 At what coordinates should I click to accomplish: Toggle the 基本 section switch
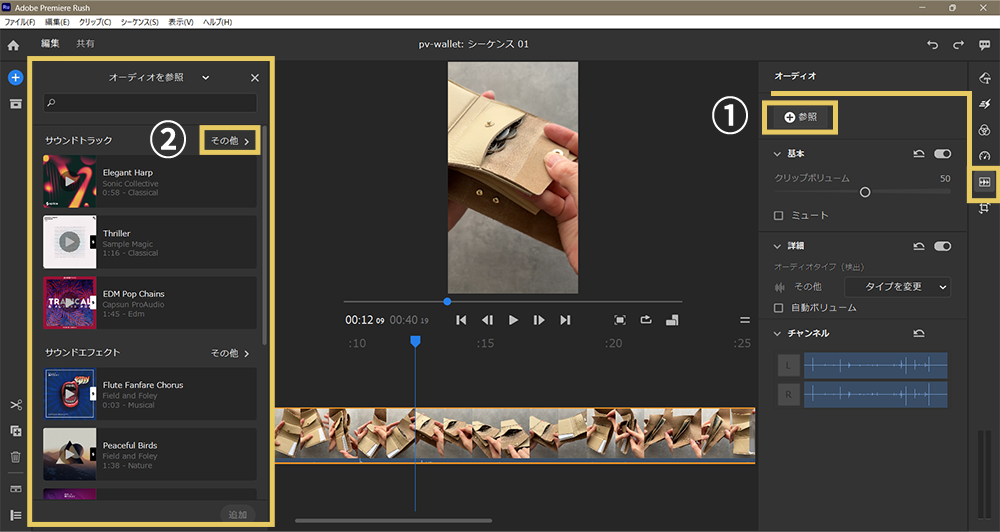943,154
